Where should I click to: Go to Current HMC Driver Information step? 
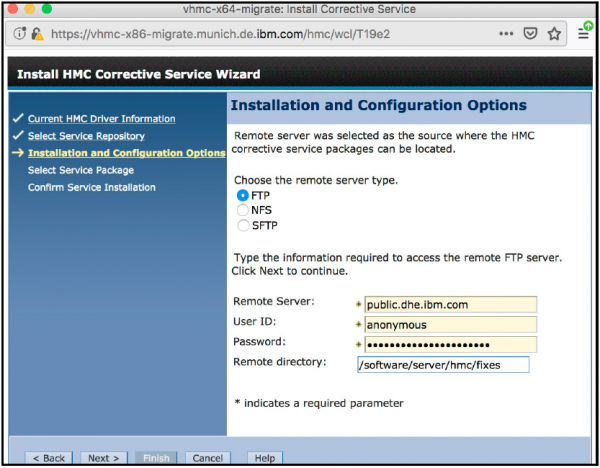click(101, 119)
